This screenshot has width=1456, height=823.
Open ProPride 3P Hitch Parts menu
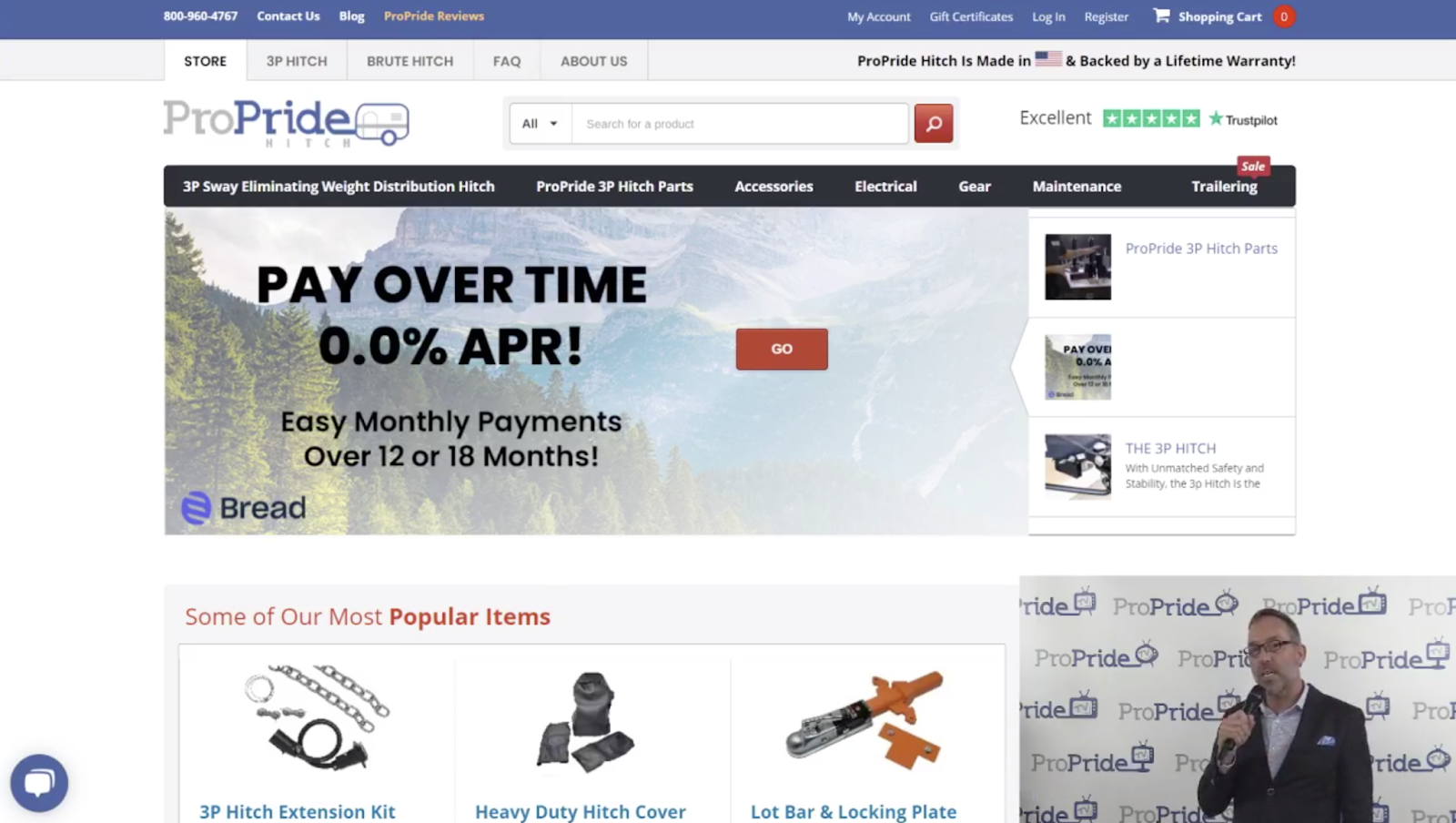(x=614, y=187)
